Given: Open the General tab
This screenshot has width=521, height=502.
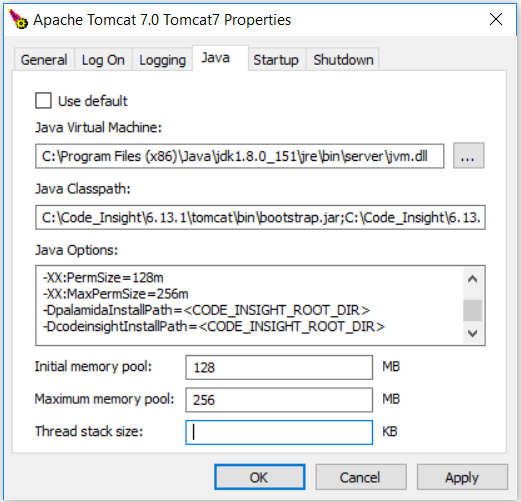Looking at the screenshot, I should [44, 60].
